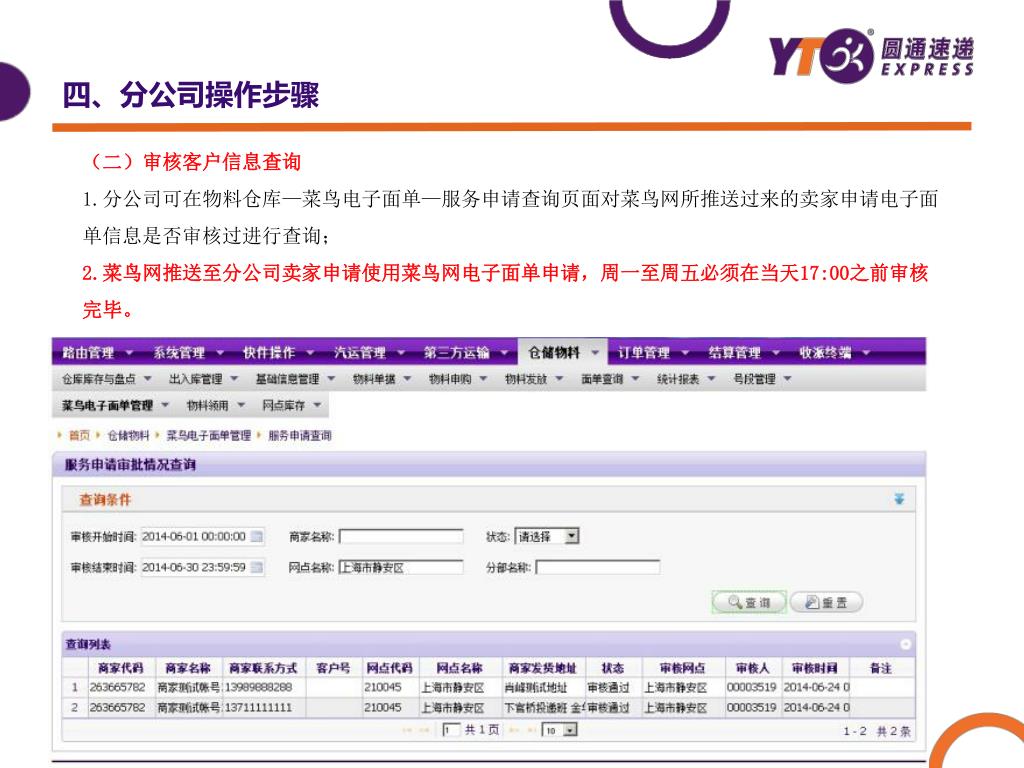Screen dimensions: 1024x768
Task: Expand 物料申购 submenu
Action: point(458,379)
